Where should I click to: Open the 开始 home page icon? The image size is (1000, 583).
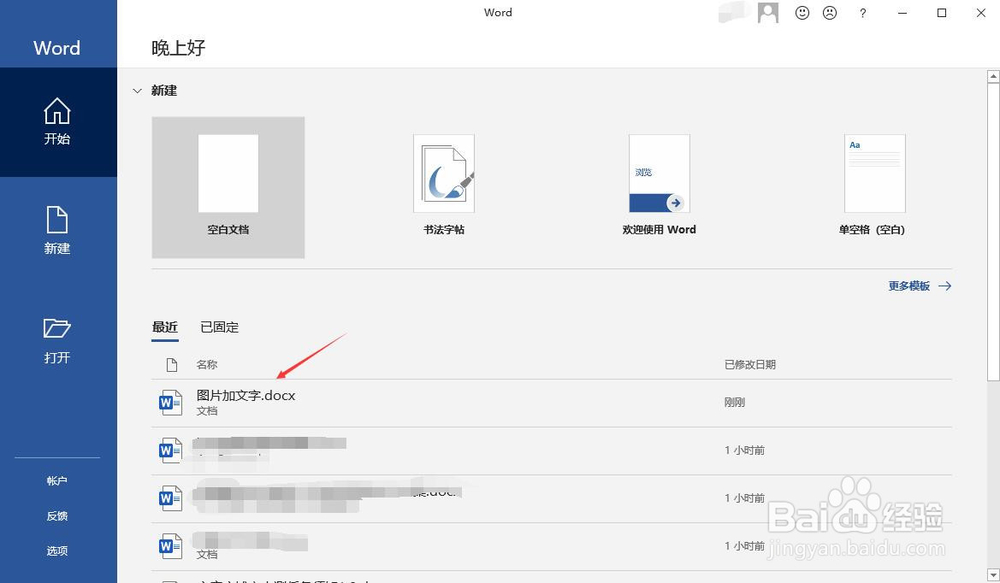pyautogui.click(x=57, y=111)
